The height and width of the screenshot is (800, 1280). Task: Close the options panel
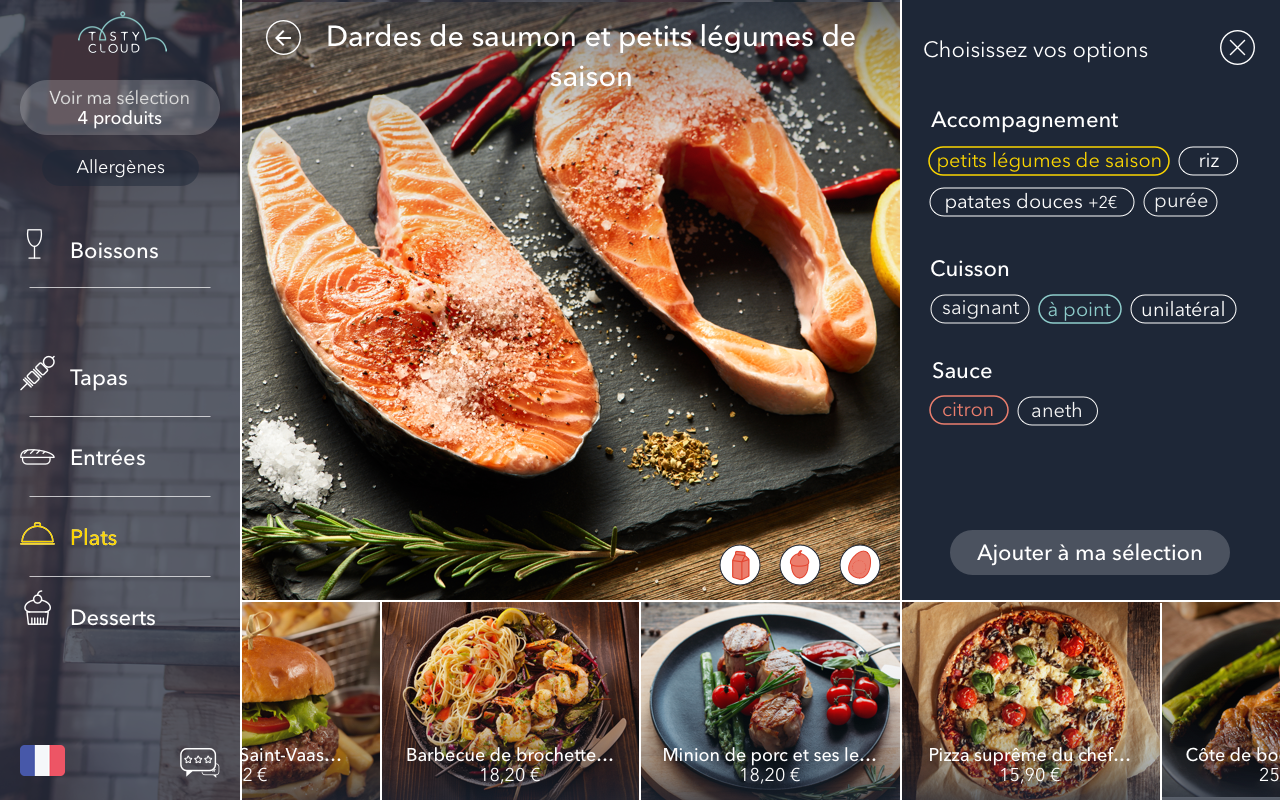[1237, 47]
